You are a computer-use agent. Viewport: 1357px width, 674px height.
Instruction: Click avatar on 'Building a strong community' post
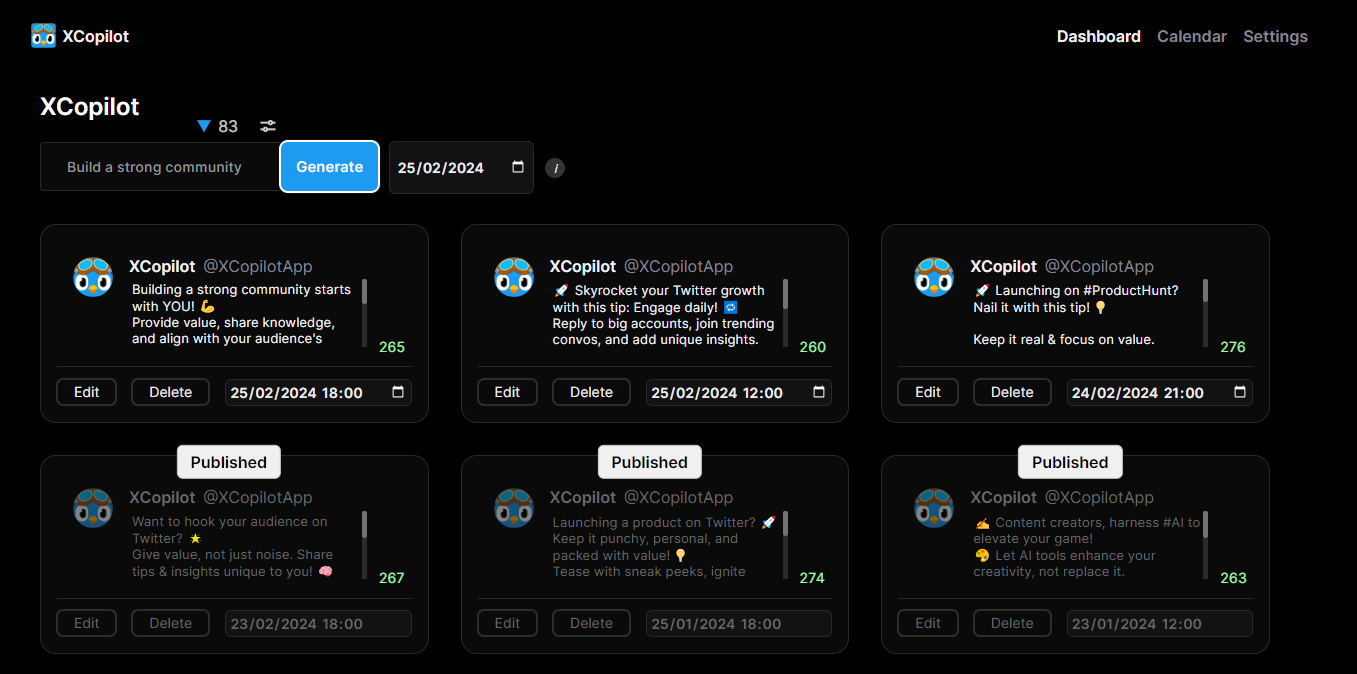[93, 277]
